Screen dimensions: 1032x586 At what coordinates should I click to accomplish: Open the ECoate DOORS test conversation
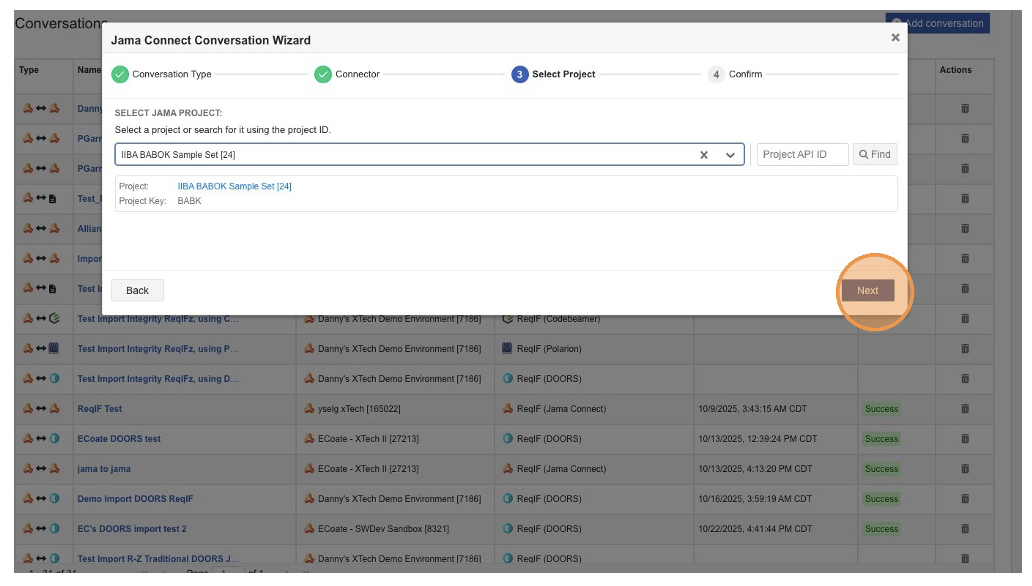pos(119,439)
